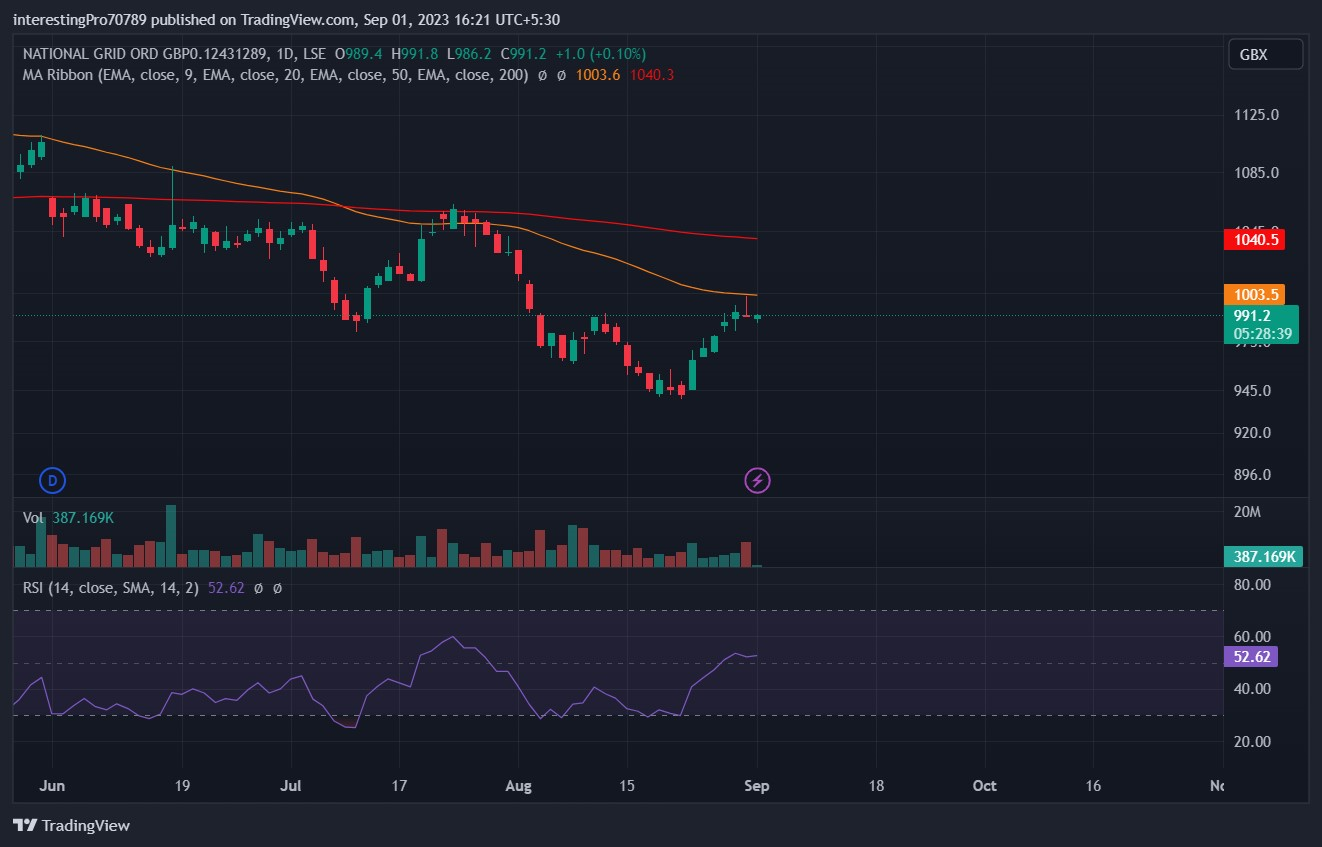
Task: Click the red 1040.3 EMA legend value
Action: (x=652, y=74)
